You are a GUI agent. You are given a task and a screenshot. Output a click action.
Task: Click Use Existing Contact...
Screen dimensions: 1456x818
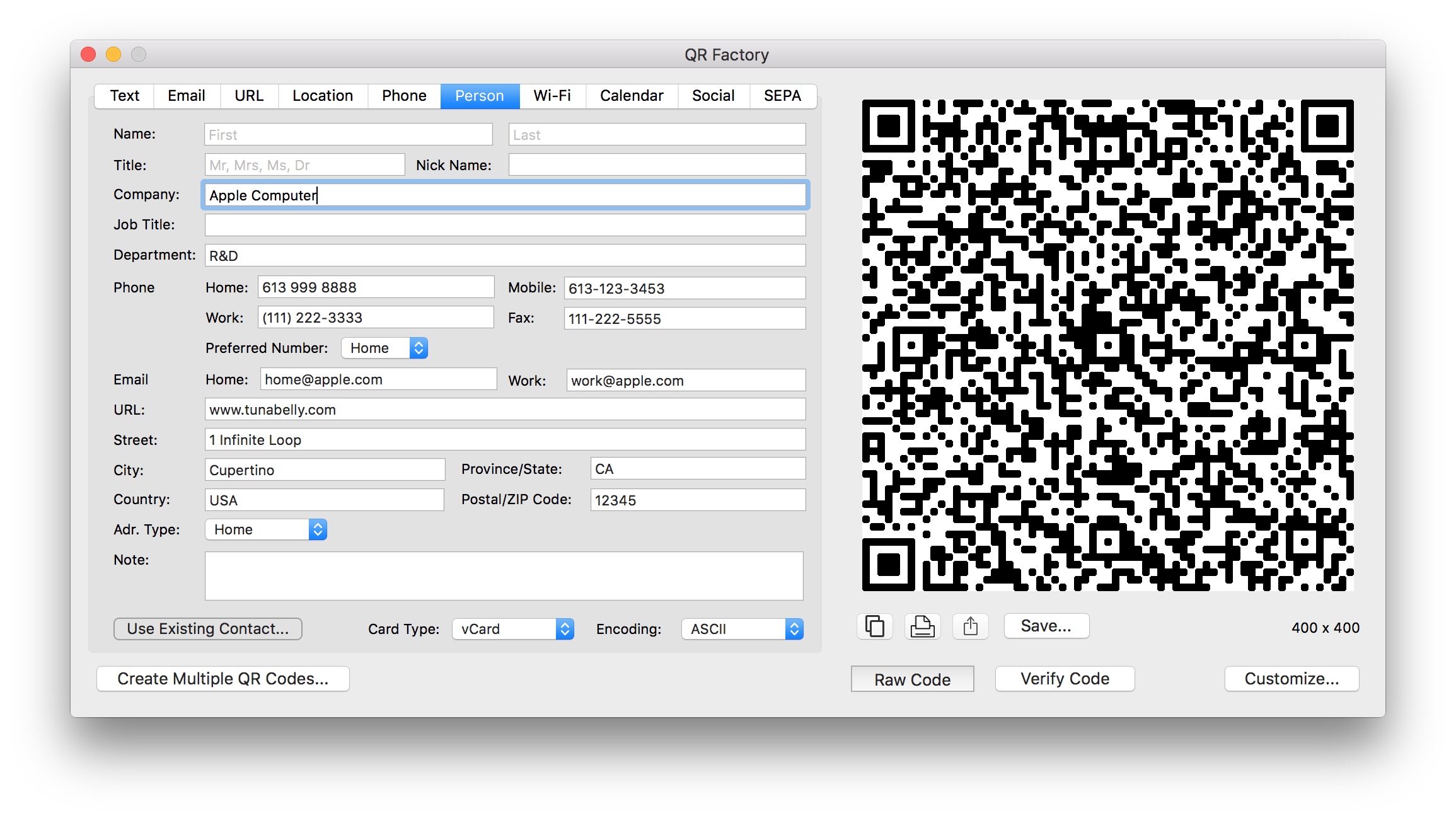[208, 629]
